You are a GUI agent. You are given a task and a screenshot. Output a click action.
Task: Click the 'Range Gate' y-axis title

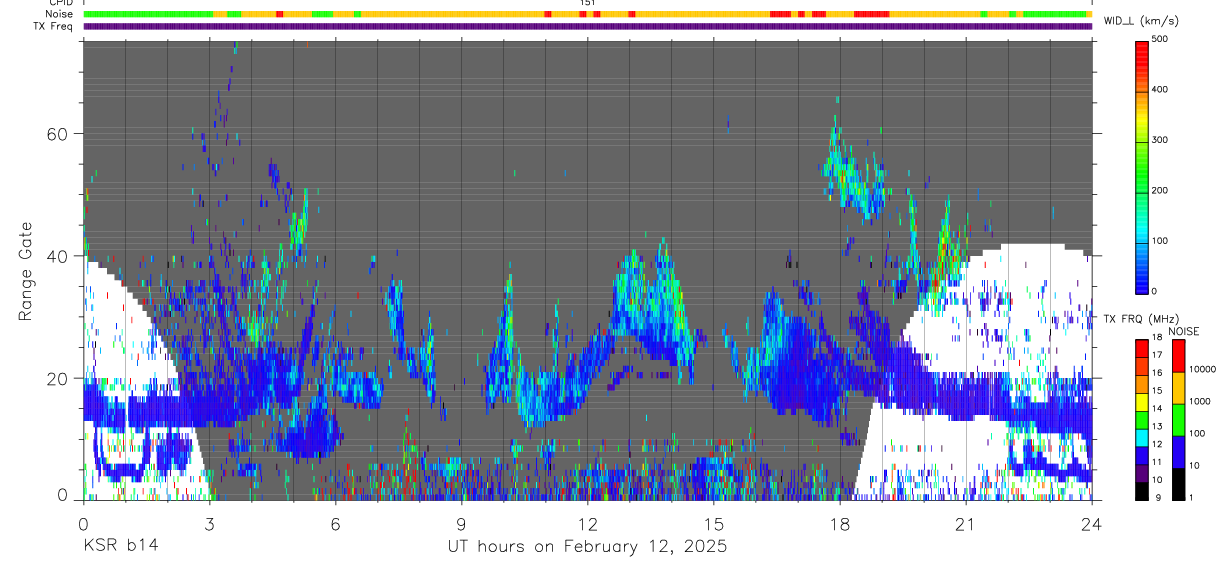click(25, 270)
